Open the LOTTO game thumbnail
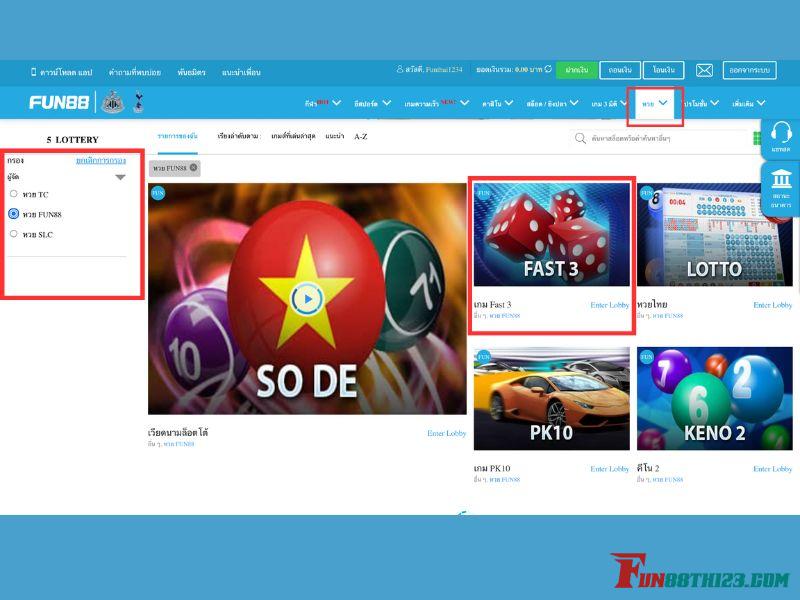The height and width of the screenshot is (600, 800). [x=714, y=235]
